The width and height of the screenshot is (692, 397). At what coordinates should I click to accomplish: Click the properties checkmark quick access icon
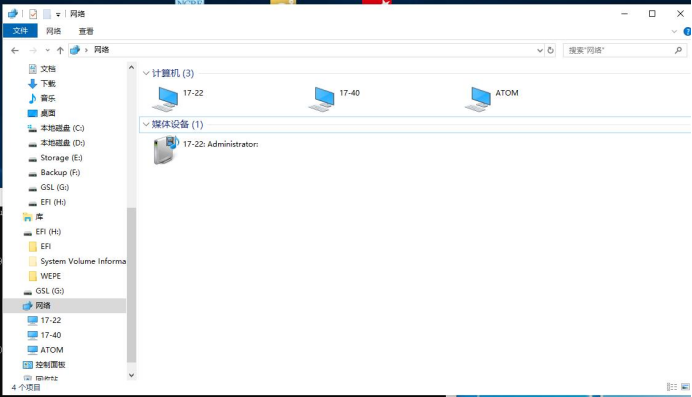(x=33, y=14)
